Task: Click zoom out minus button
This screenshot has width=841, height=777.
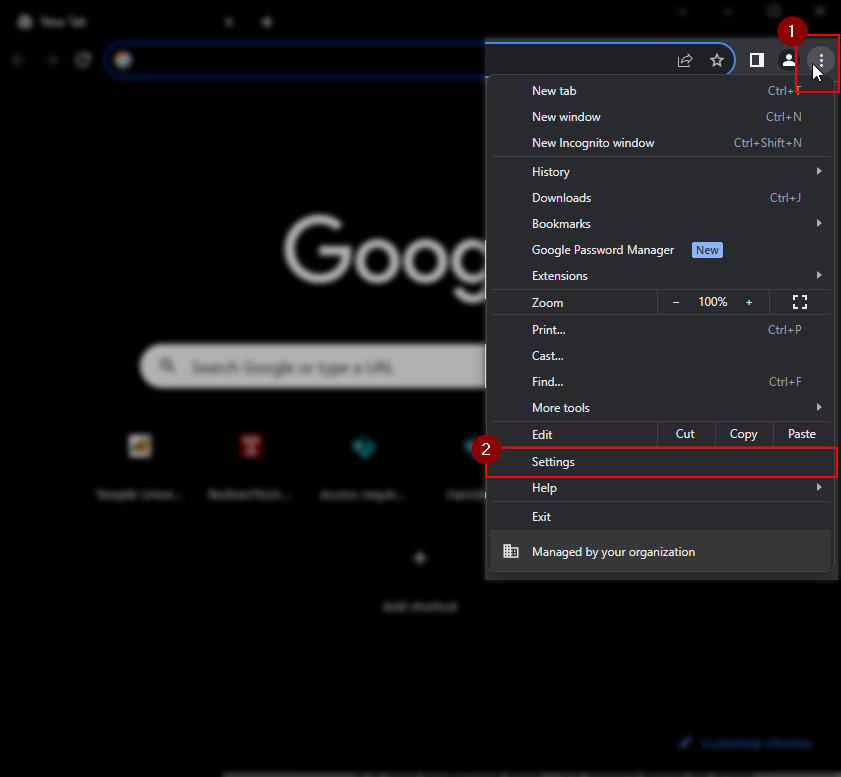Action: click(x=676, y=302)
